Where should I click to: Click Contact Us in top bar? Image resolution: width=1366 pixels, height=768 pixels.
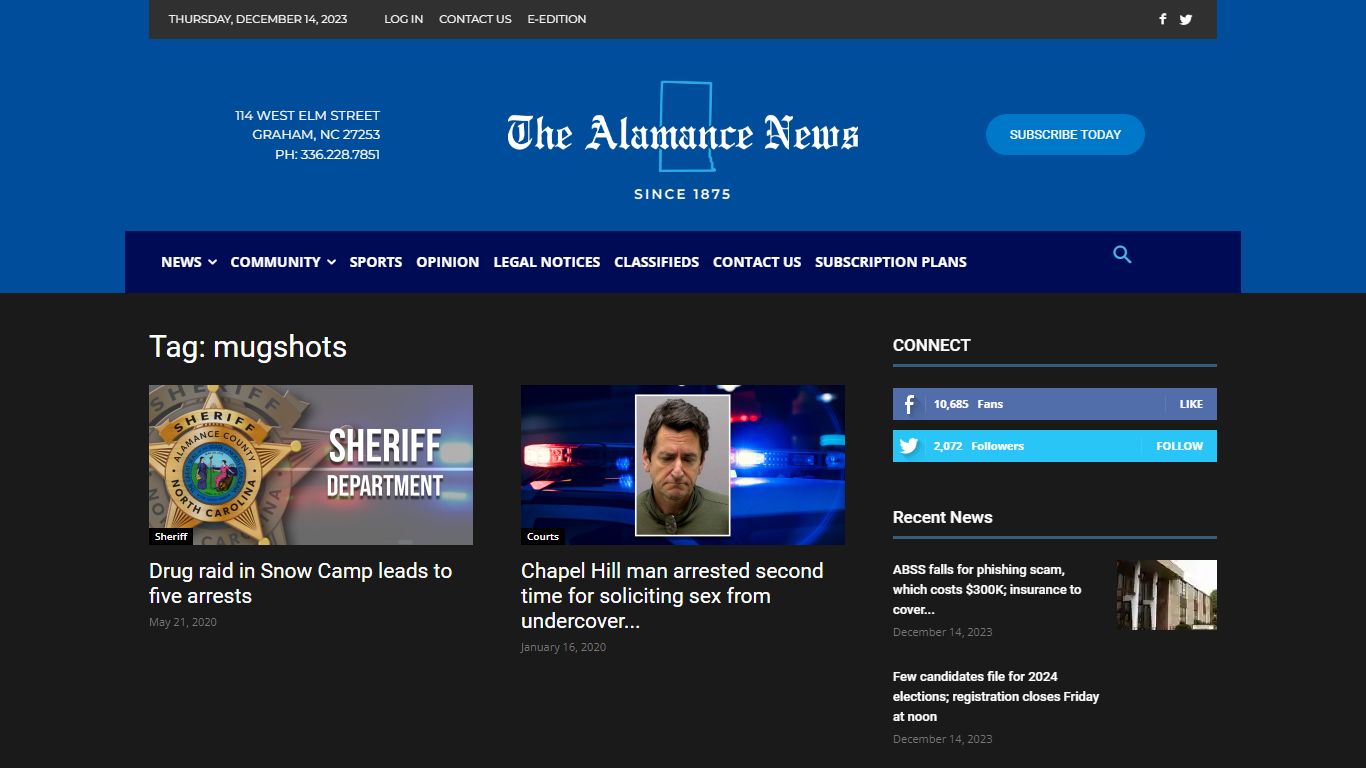475,19
